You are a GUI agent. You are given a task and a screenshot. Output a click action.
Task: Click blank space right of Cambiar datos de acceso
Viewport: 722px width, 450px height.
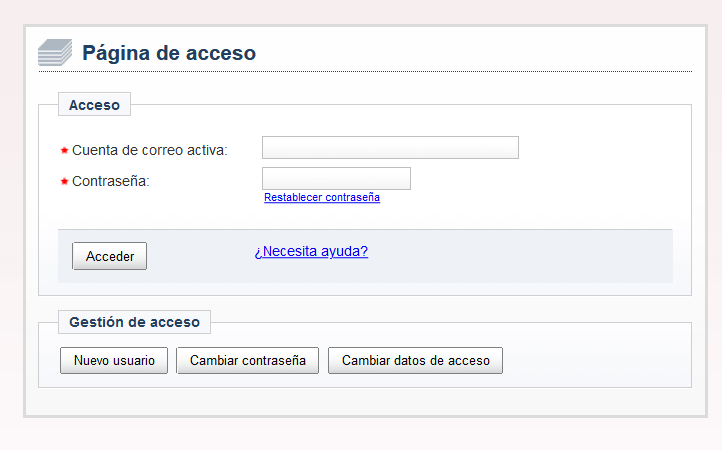point(596,360)
